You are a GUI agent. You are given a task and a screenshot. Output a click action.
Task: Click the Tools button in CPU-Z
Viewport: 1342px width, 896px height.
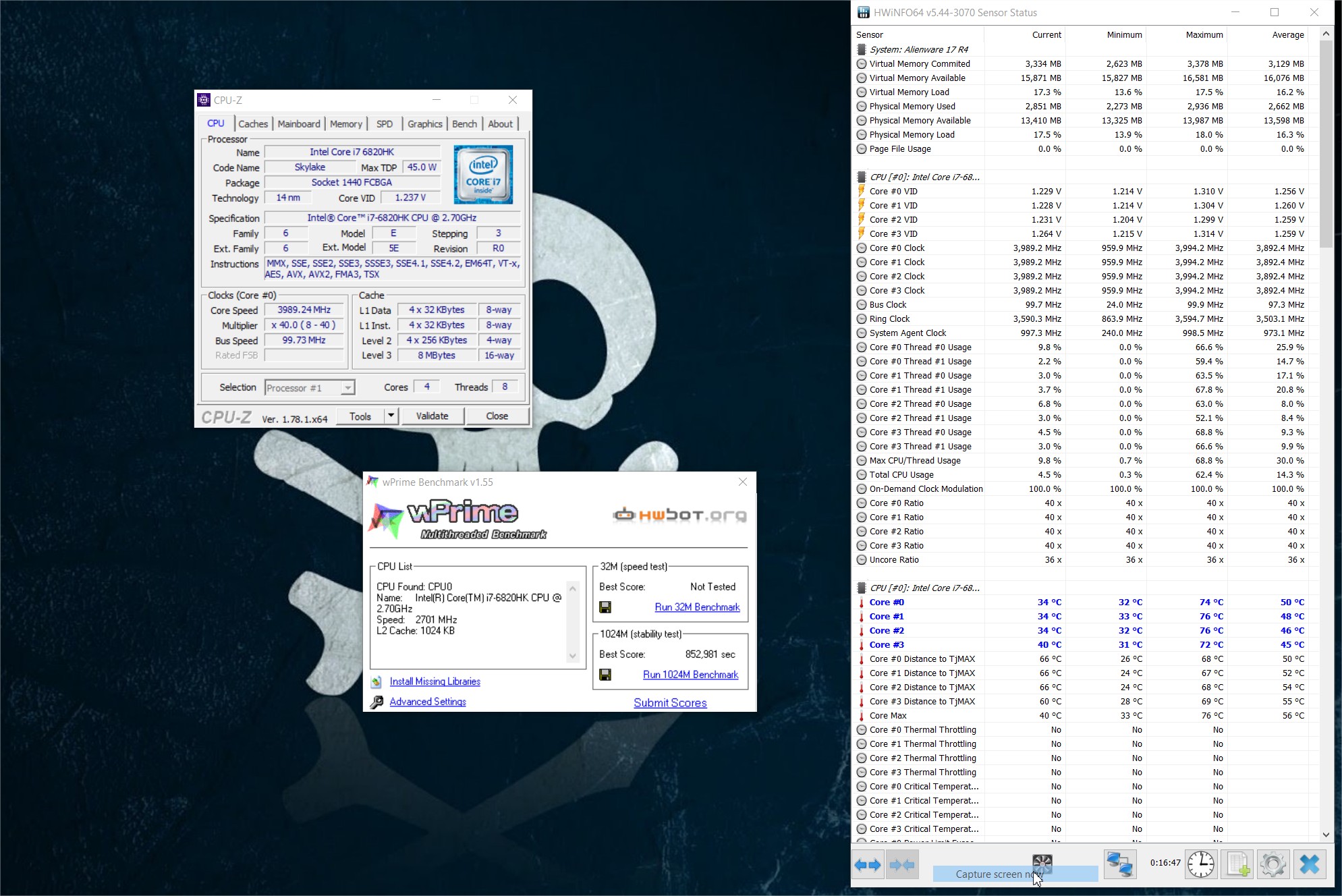click(360, 416)
